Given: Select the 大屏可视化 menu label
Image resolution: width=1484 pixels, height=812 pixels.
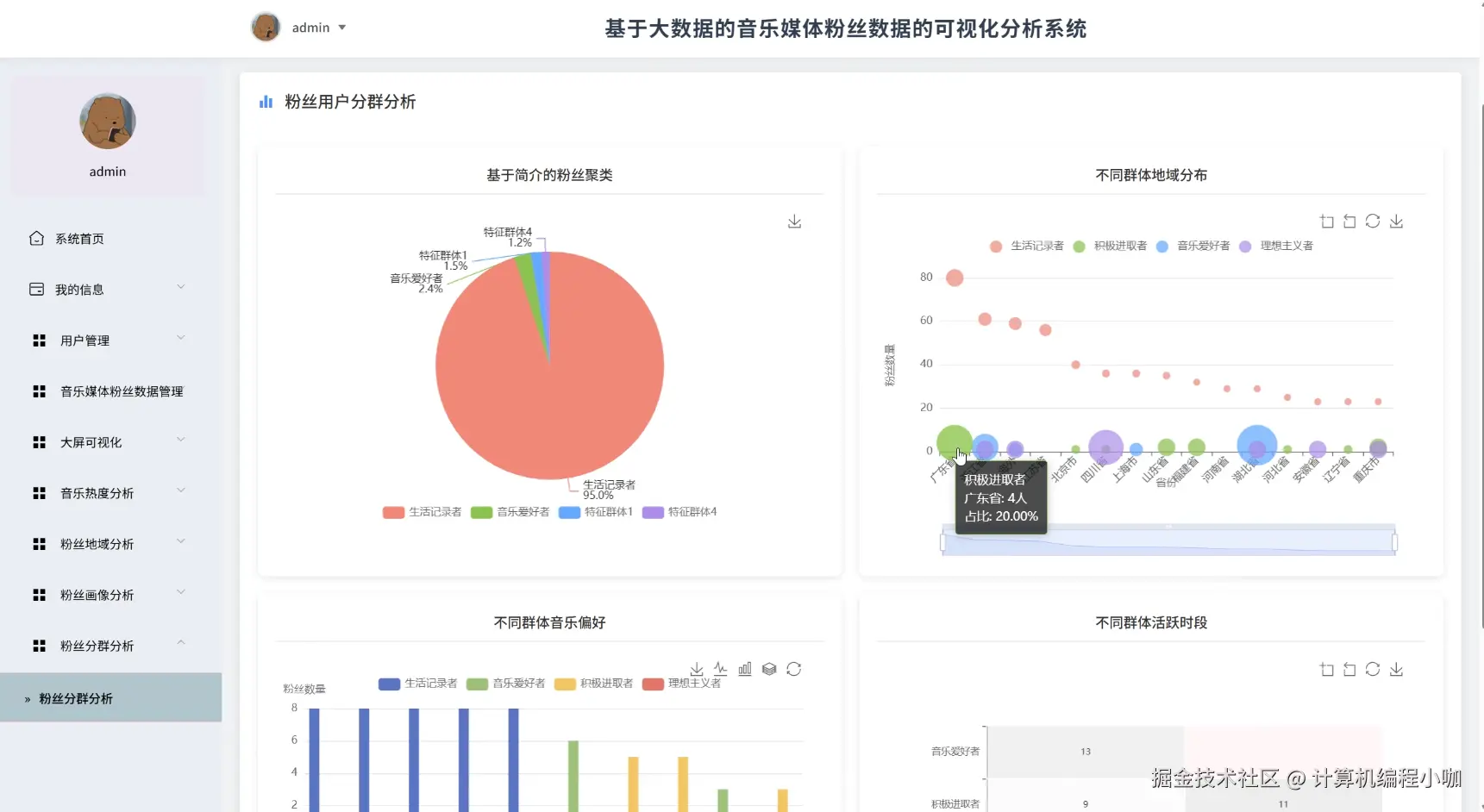Looking at the screenshot, I should 91,442.
